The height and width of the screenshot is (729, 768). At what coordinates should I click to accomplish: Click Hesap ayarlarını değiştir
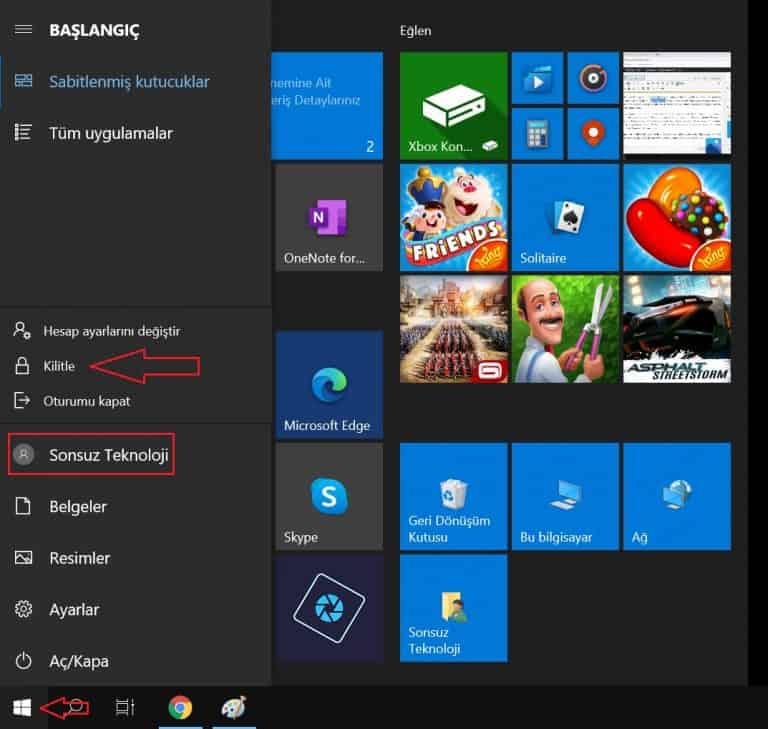[x=111, y=331]
